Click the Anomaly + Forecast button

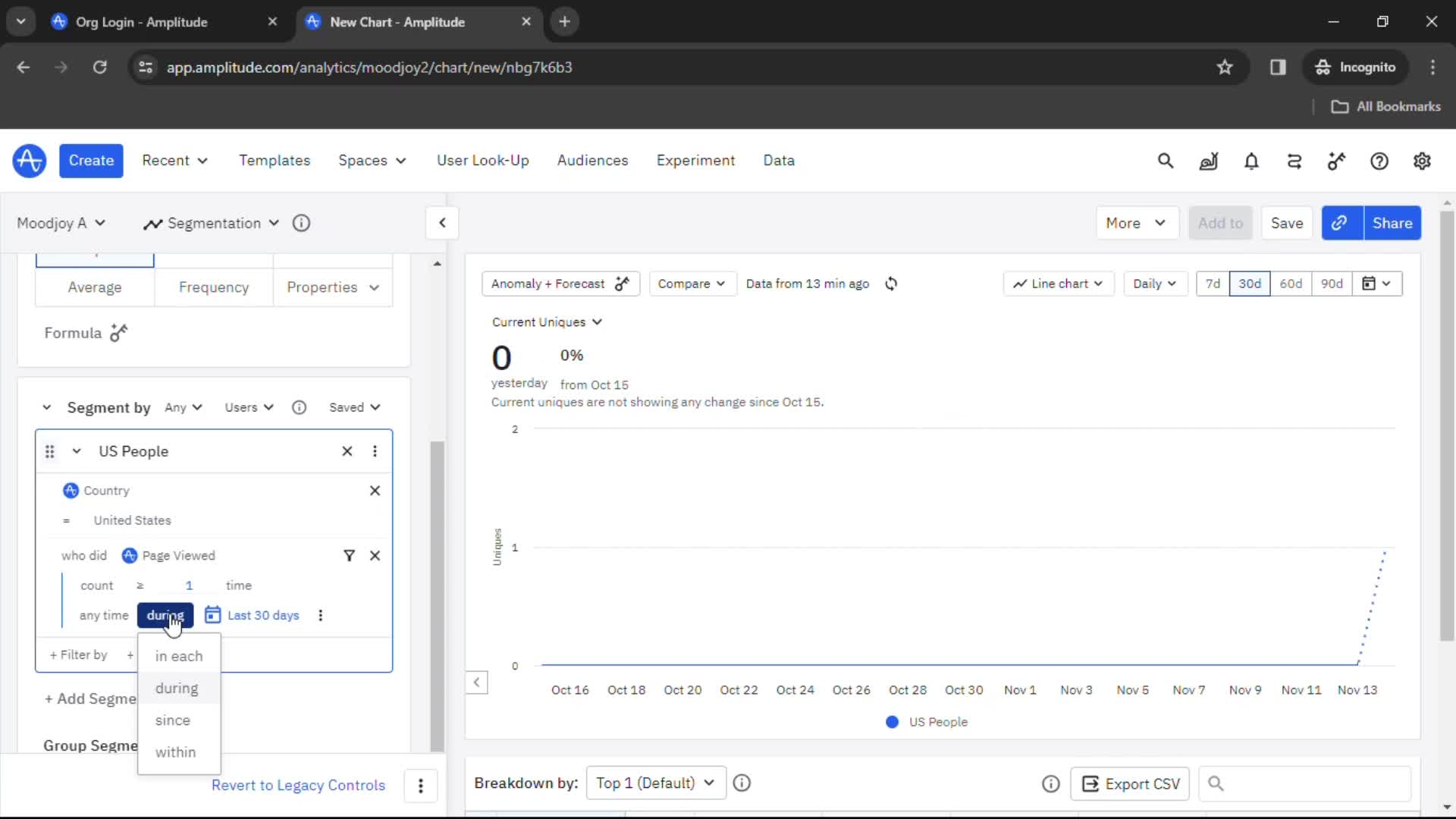point(560,284)
